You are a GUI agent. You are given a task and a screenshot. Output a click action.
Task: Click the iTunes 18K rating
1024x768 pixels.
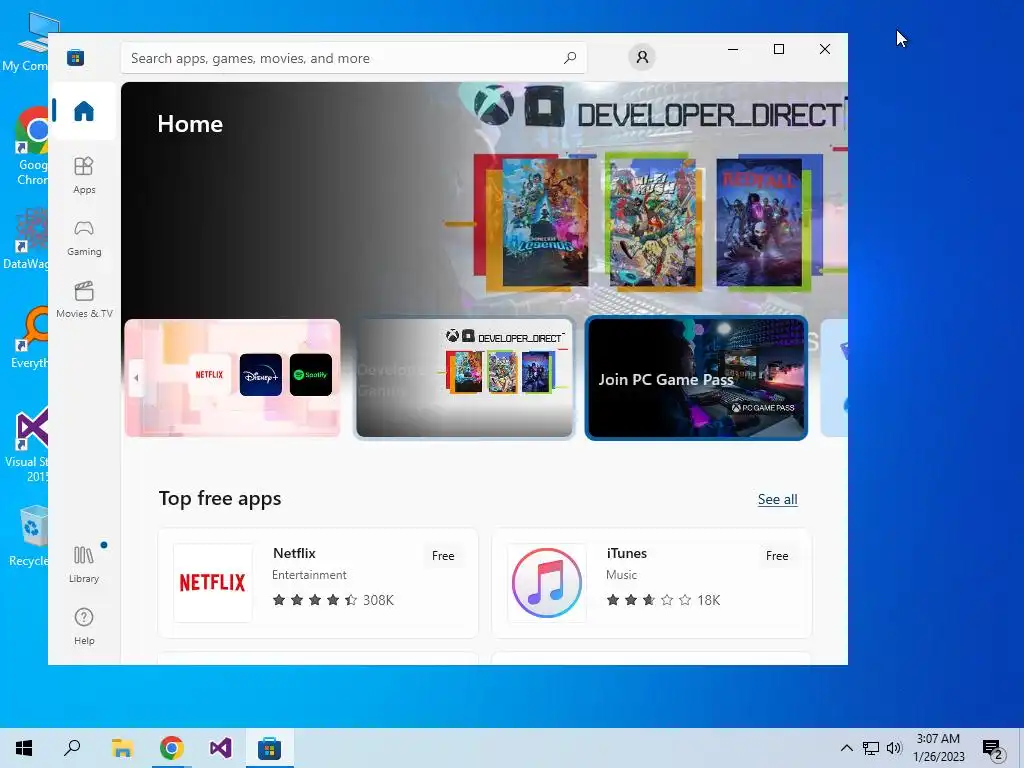[663, 600]
